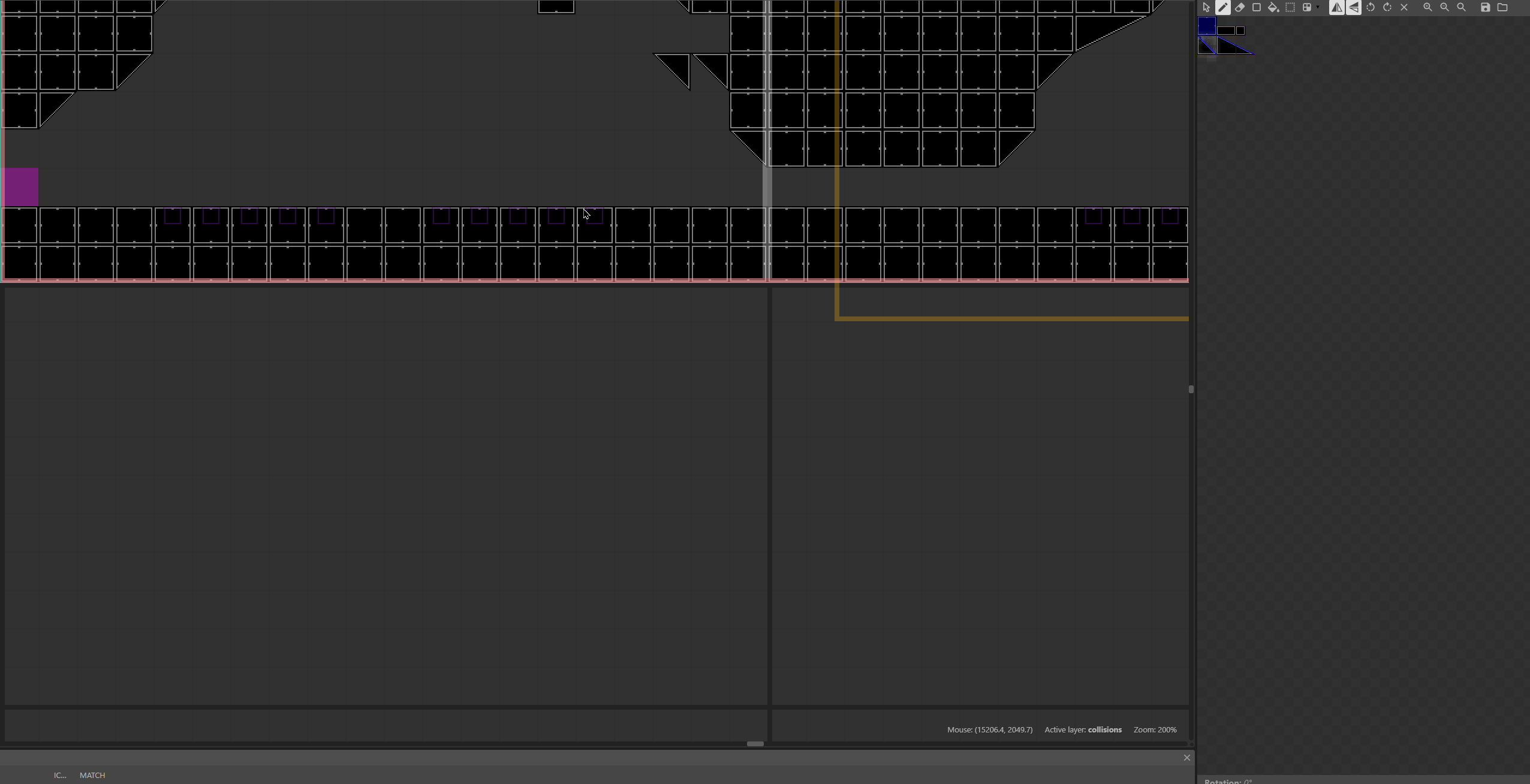1530x784 pixels.
Task: Rotate the tile counter-clockwise
Action: click(x=1371, y=7)
